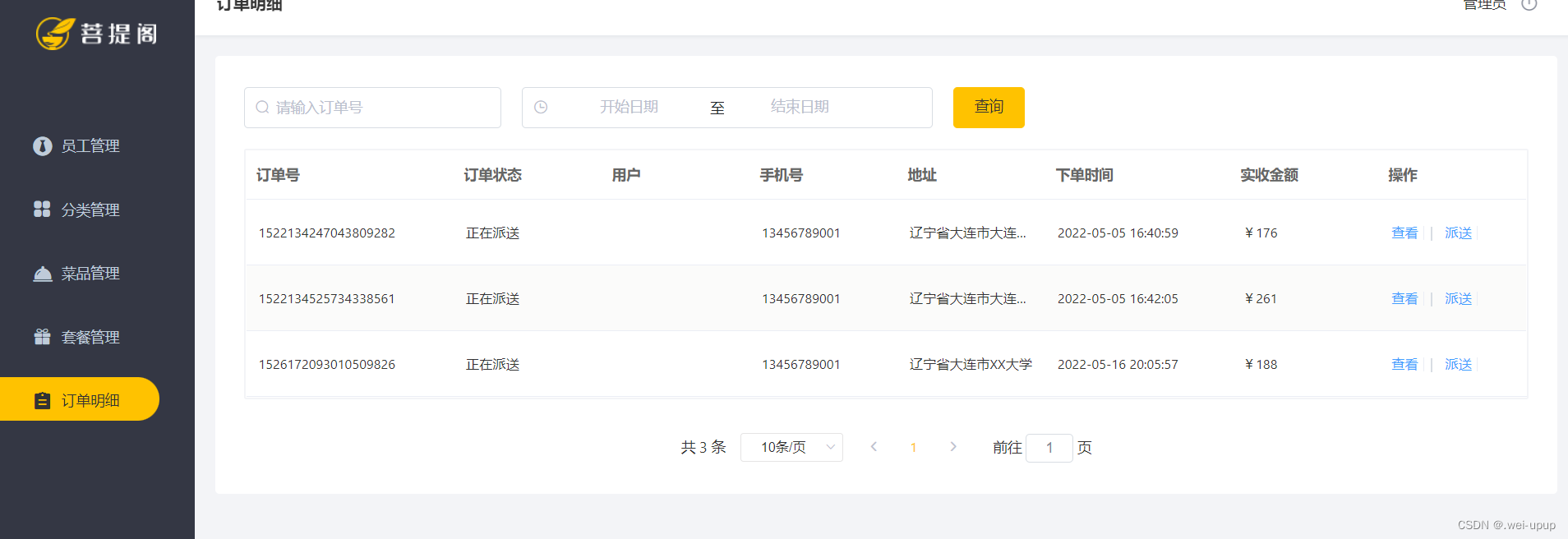Click 查看 for order 1522134247043809282
This screenshot has width=1568, height=539.
(1404, 233)
